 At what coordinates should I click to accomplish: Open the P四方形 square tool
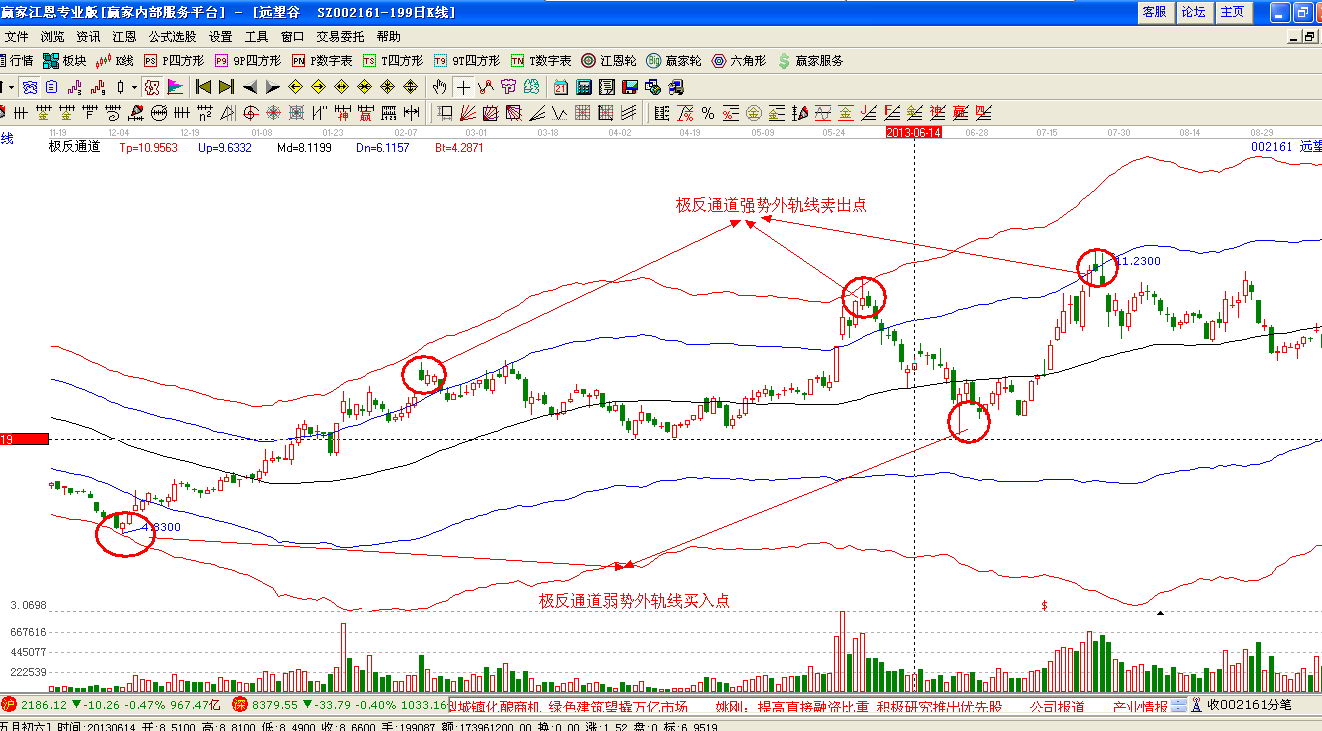tap(173, 61)
